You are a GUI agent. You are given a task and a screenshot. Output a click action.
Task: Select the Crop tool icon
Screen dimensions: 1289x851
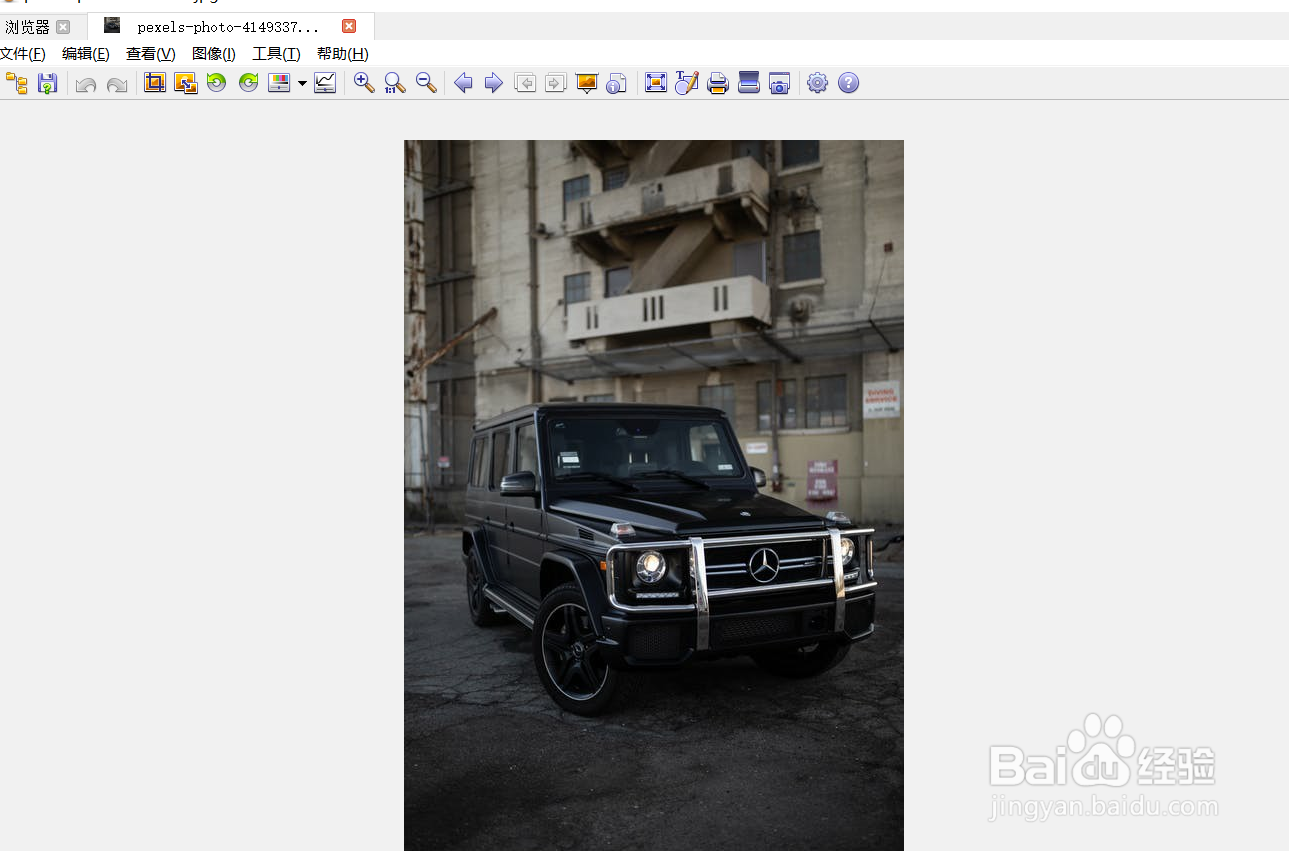coord(155,83)
